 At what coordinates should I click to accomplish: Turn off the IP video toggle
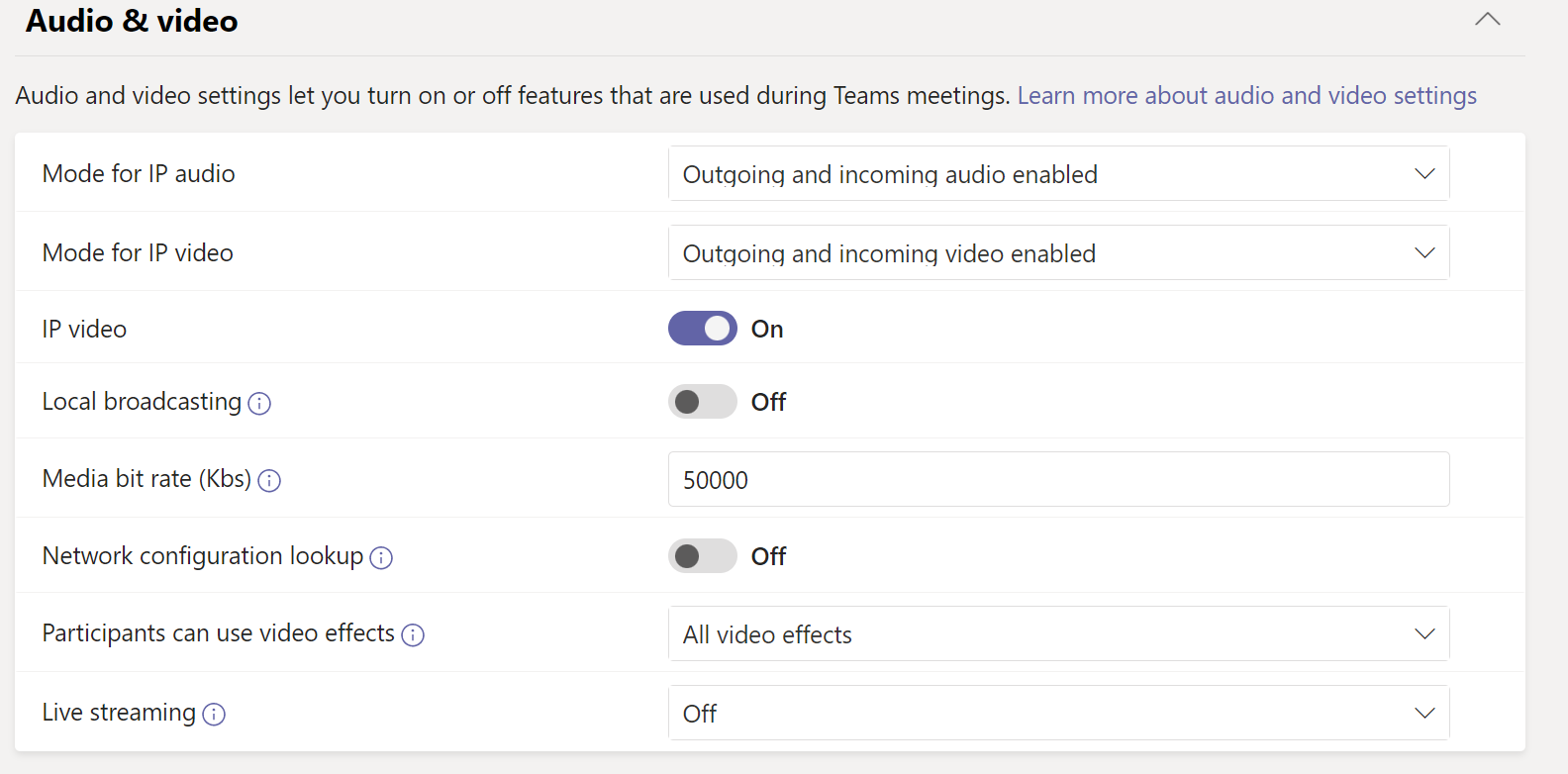coord(703,329)
